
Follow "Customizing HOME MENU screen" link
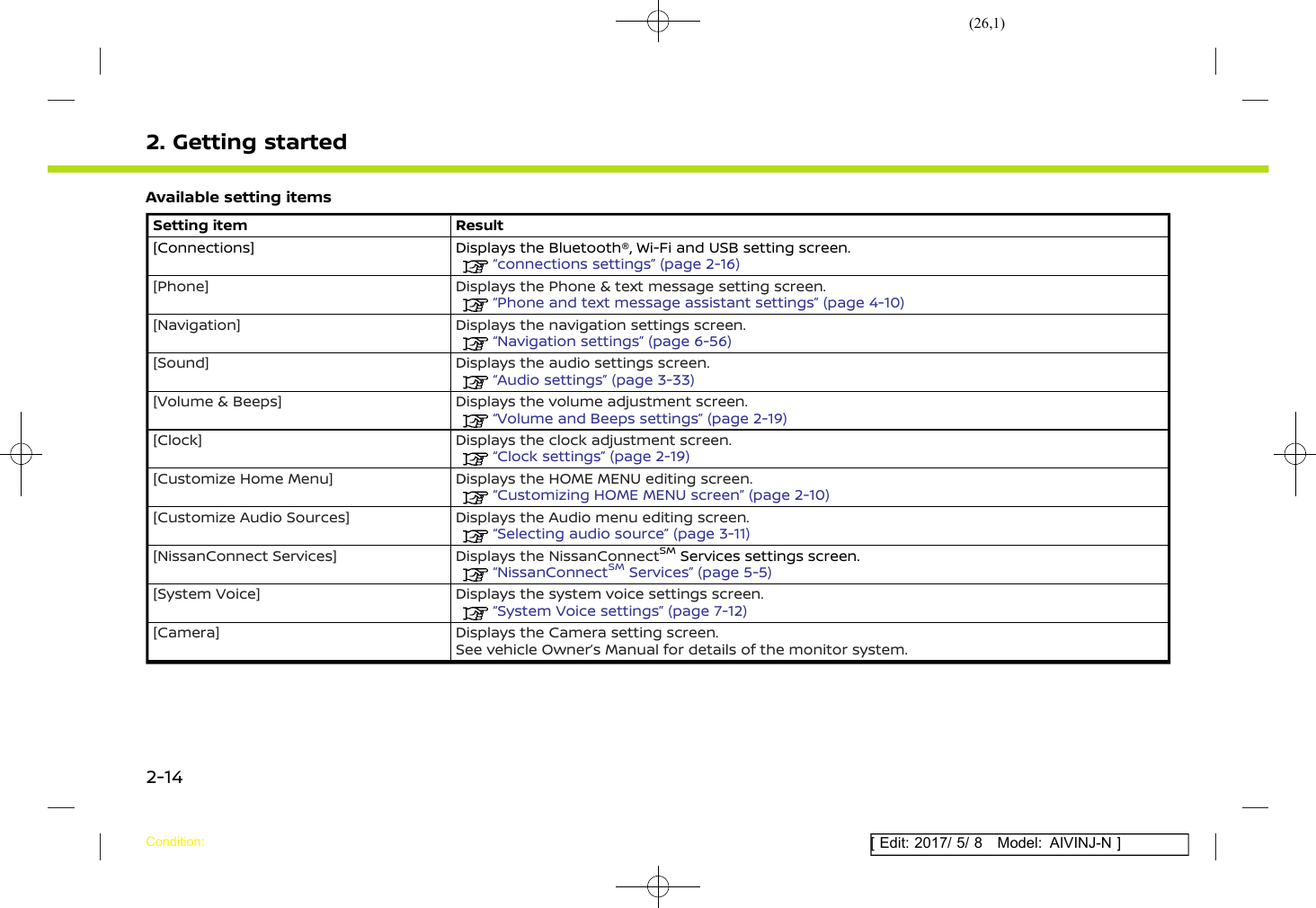click(662, 495)
